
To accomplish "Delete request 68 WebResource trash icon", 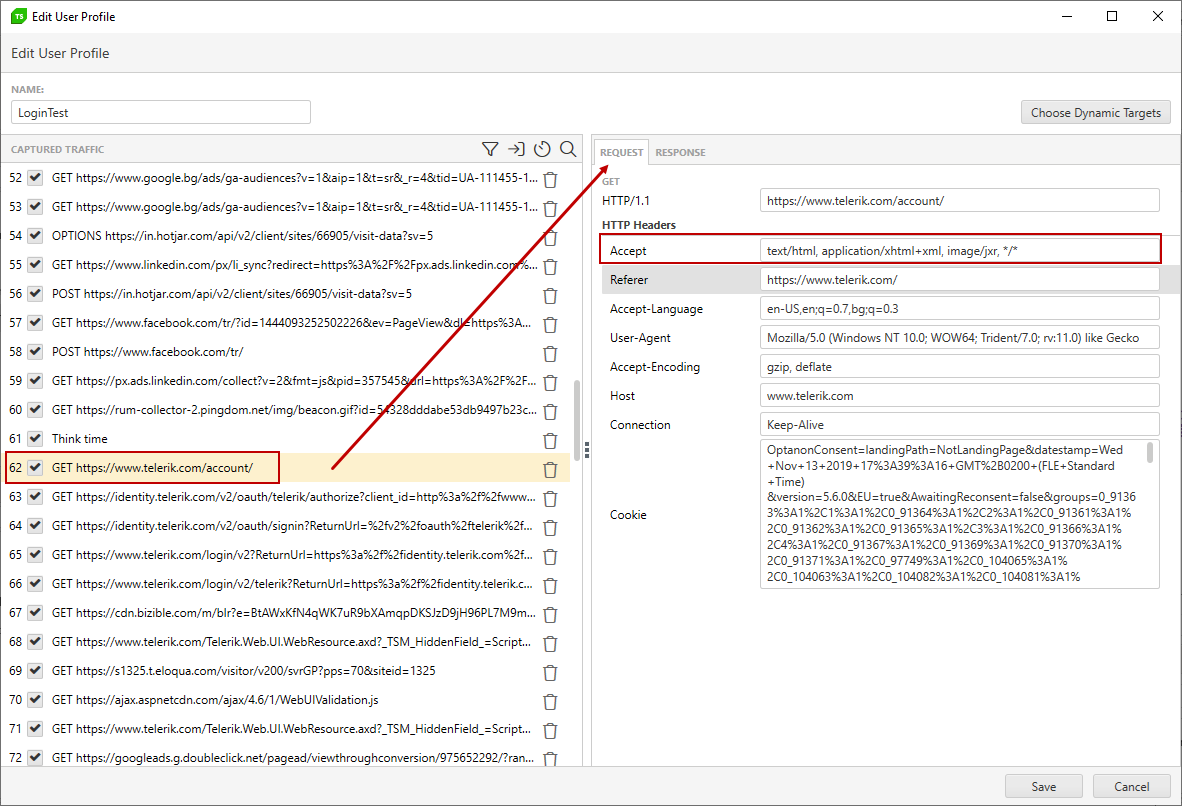I will pyautogui.click(x=550, y=644).
